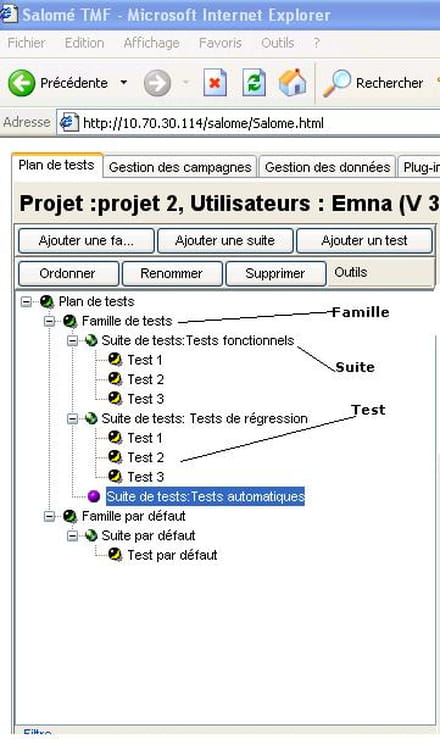Collapse the Famille par défaut node
This screenshot has width=440, height=739.
point(49,516)
